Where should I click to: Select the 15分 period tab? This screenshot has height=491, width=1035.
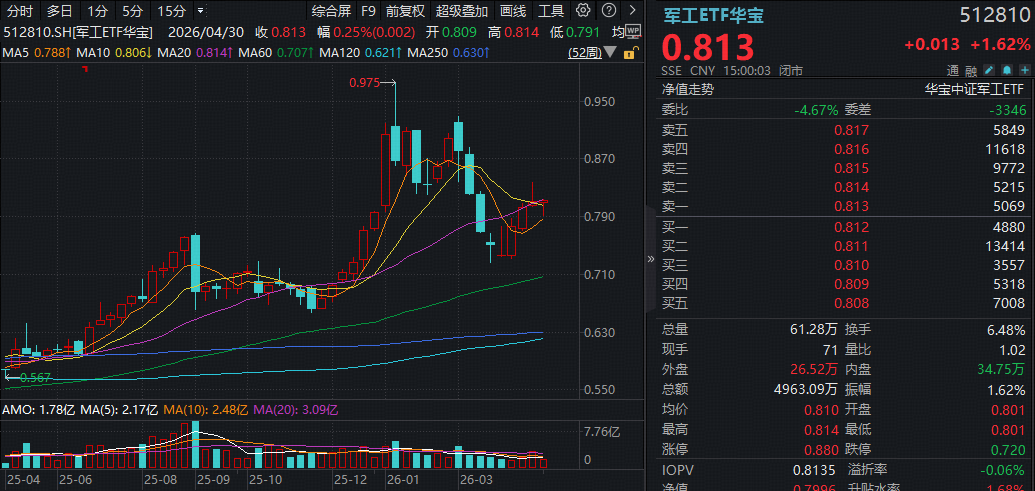click(x=172, y=12)
